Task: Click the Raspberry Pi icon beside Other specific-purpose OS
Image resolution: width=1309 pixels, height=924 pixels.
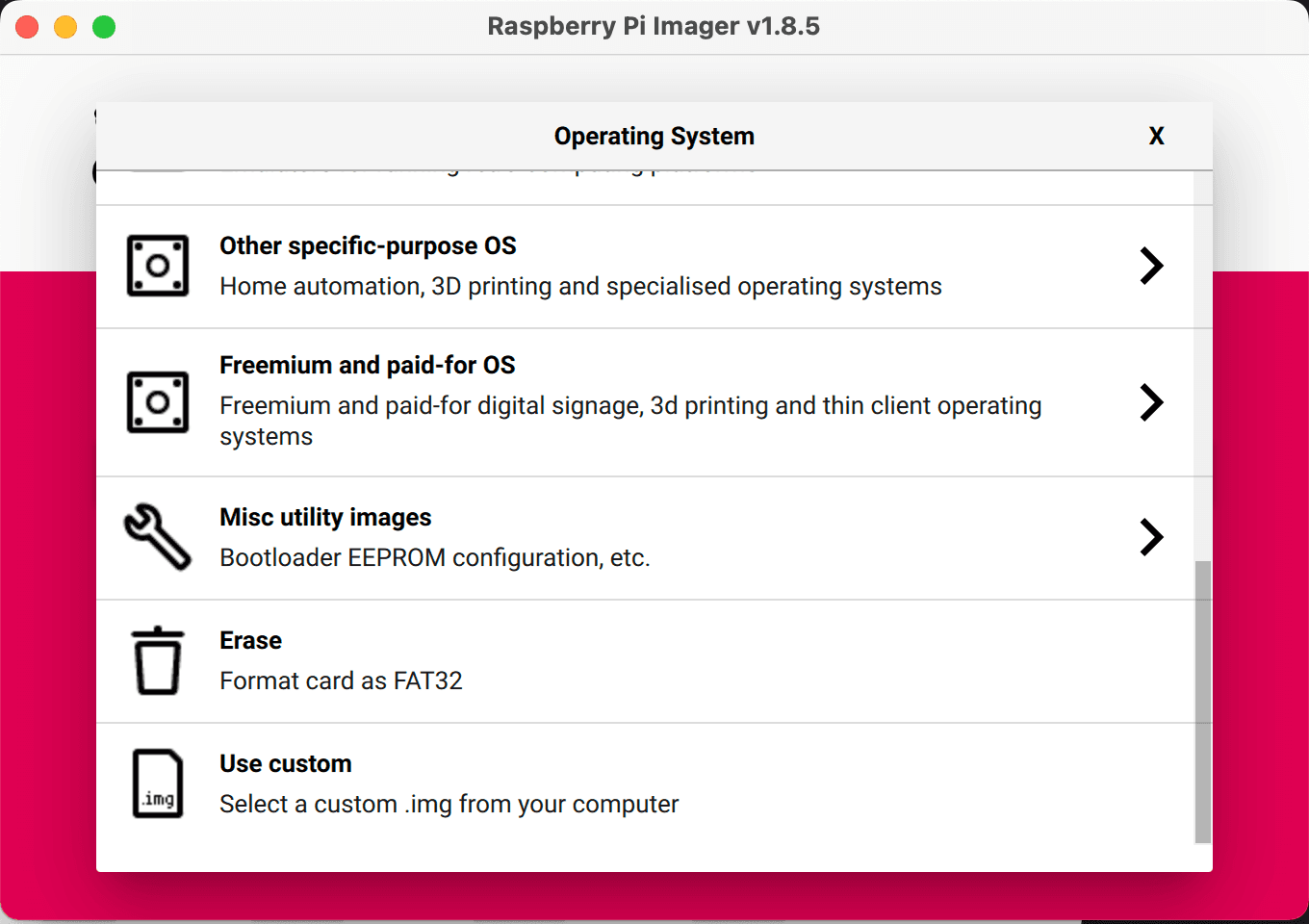Action: point(158,266)
